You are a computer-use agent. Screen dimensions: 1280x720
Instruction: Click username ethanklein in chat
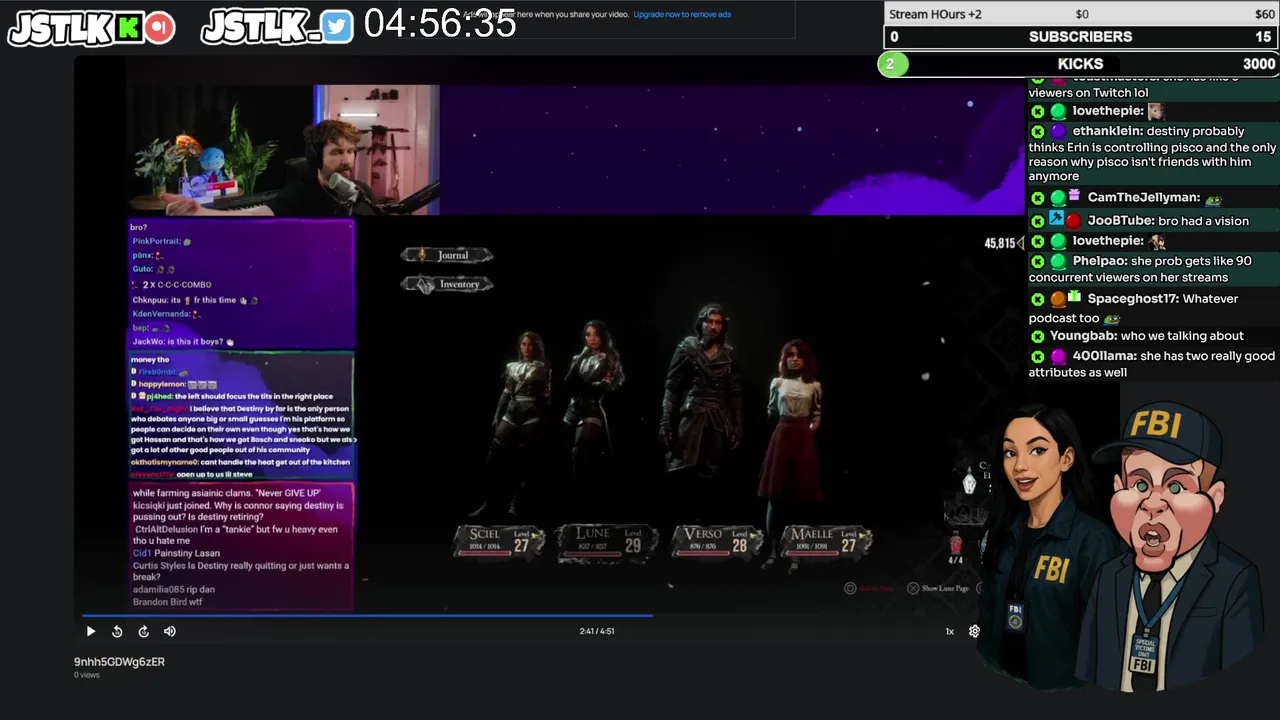pos(1107,131)
